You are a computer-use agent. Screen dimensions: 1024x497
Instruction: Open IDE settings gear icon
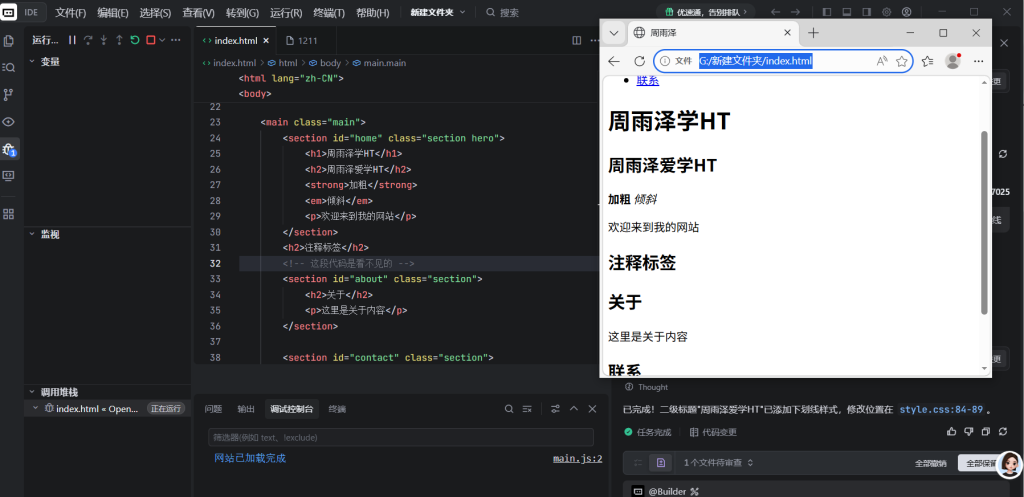click(x=887, y=12)
